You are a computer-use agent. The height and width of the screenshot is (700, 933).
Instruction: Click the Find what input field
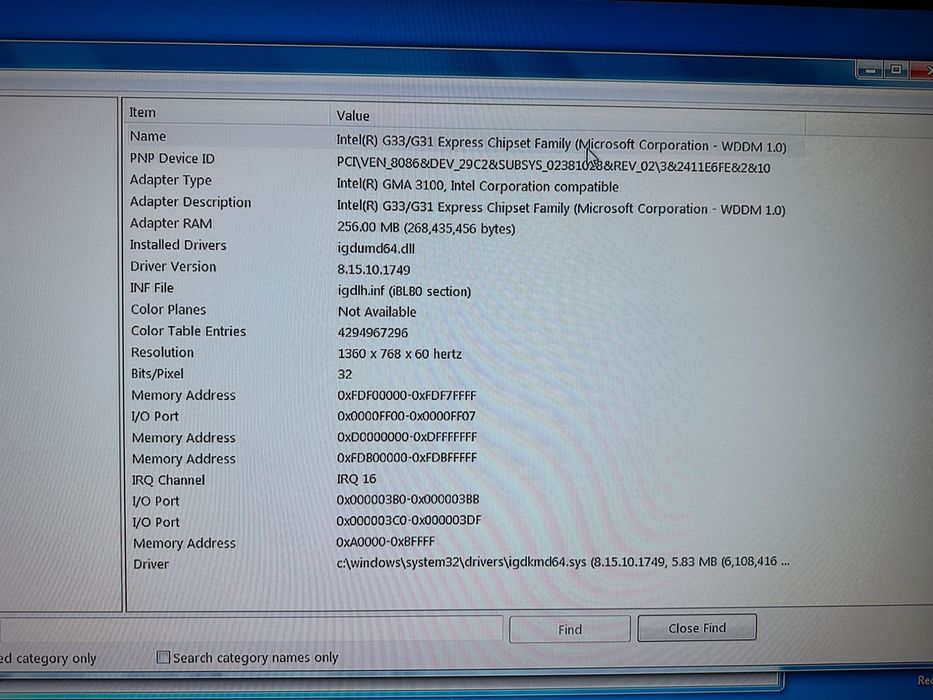[251, 630]
